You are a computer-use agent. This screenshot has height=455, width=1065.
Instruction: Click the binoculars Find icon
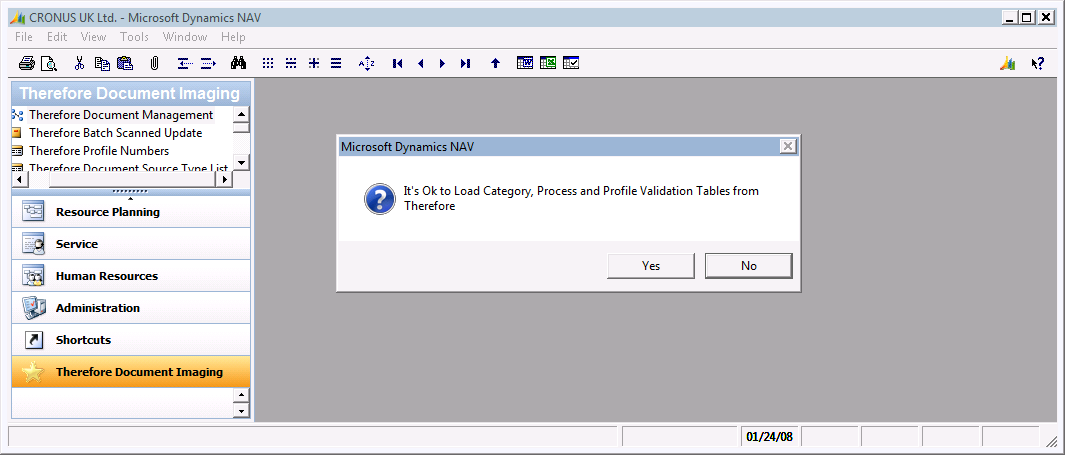pyautogui.click(x=238, y=64)
